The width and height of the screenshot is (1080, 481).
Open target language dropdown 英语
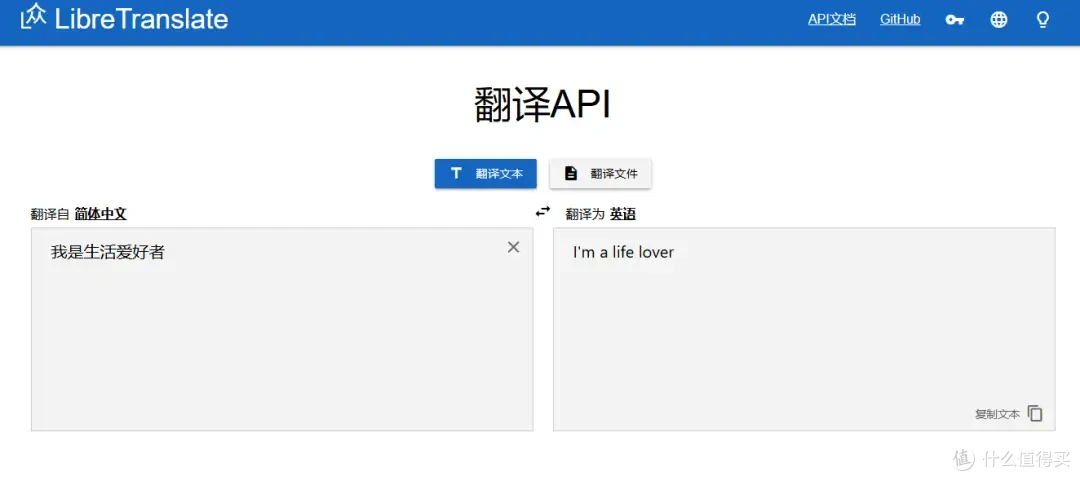(623, 214)
